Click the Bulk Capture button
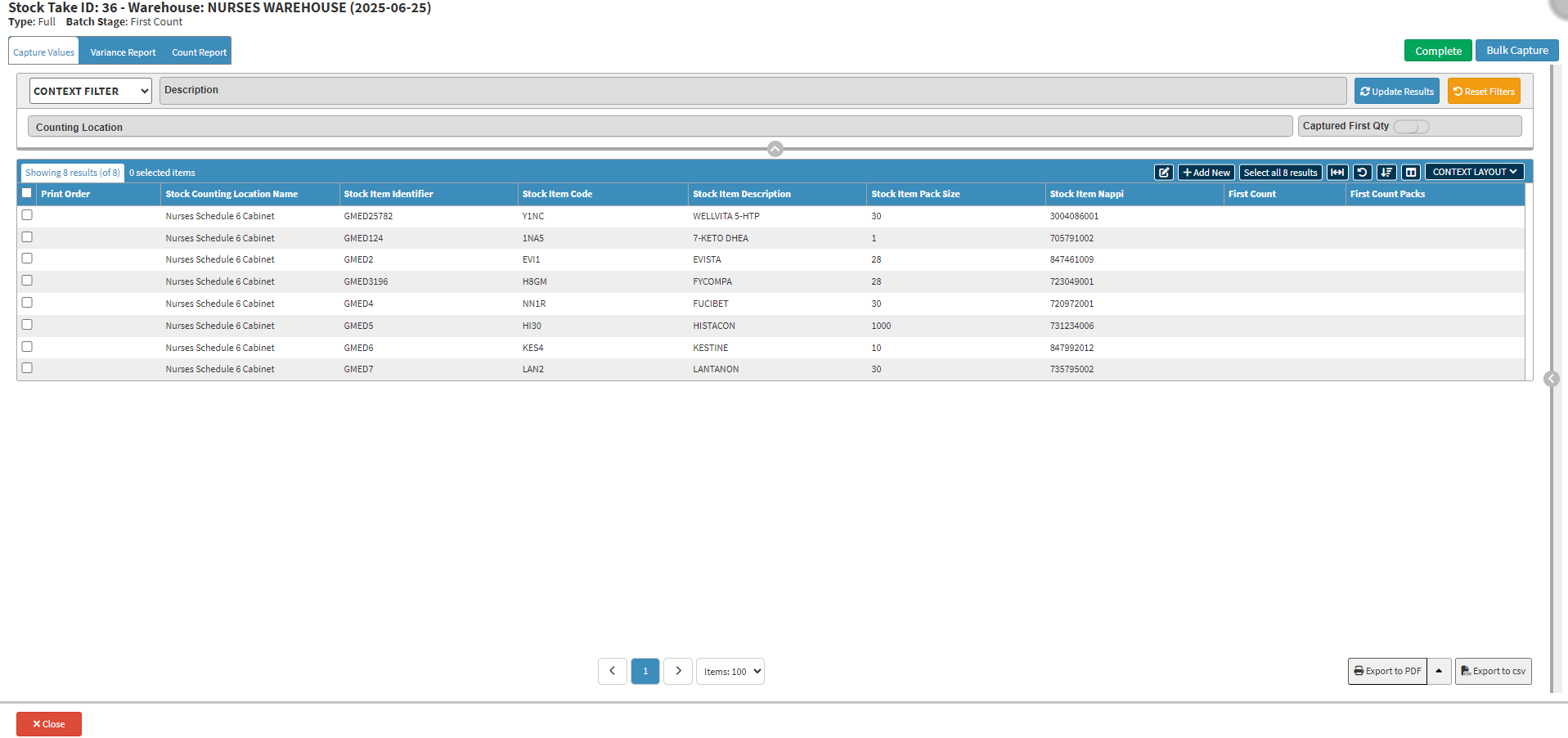Image resolution: width=1568 pixels, height=738 pixels. click(1516, 51)
